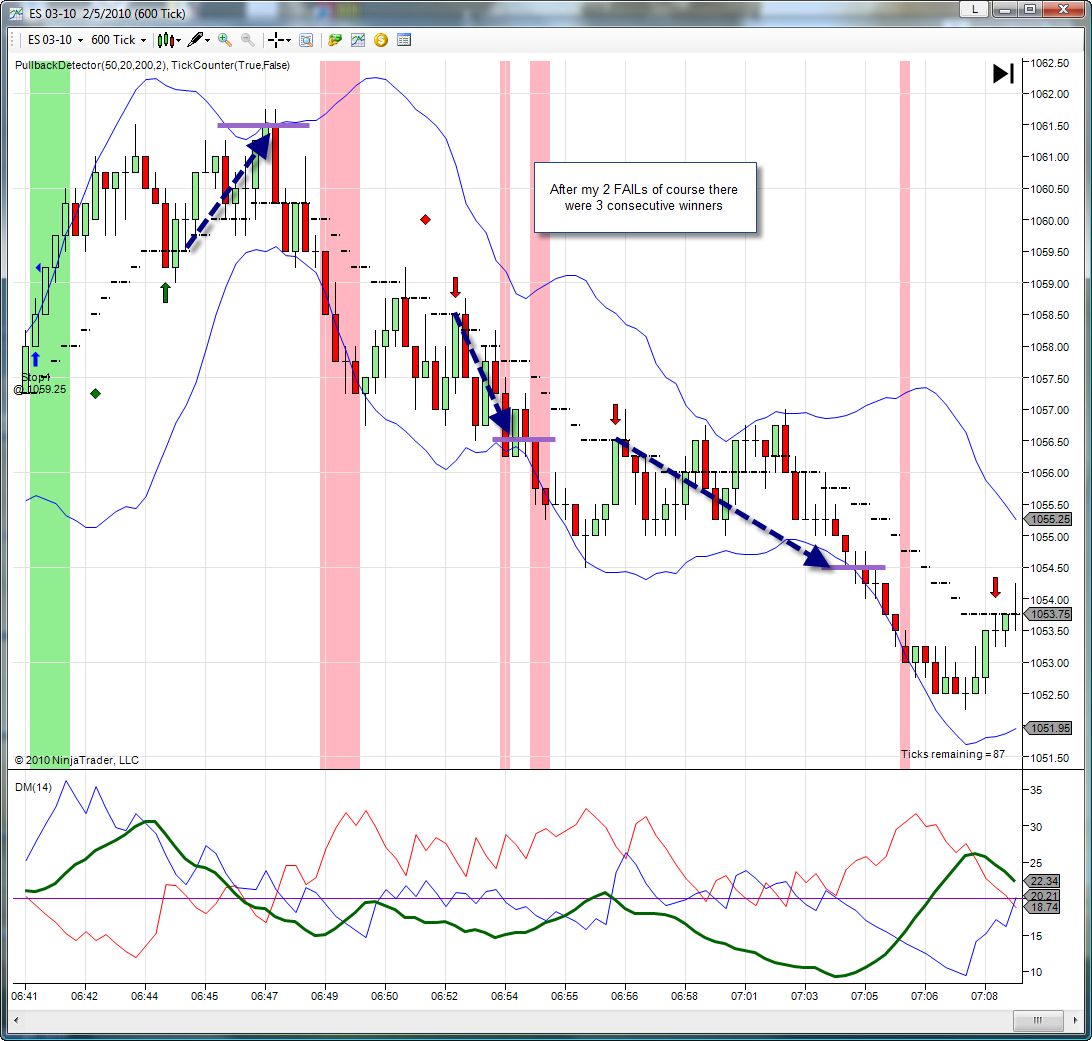Click the 06:41 time axis label
Viewport: 1092px width, 1041px height.
pyautogui.click(x=24, y=996)
